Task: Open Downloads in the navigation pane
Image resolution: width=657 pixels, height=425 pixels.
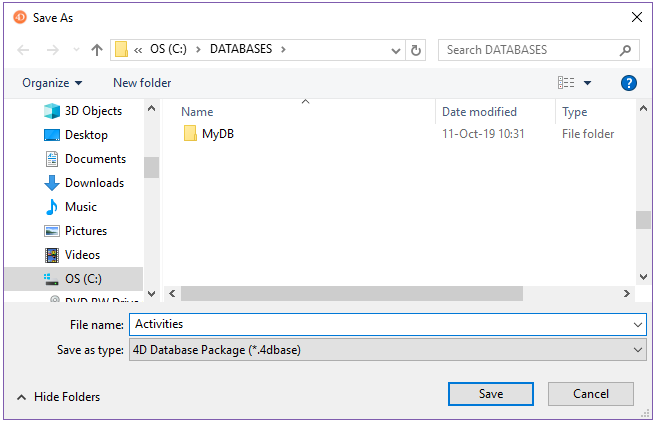Action: 94,183
